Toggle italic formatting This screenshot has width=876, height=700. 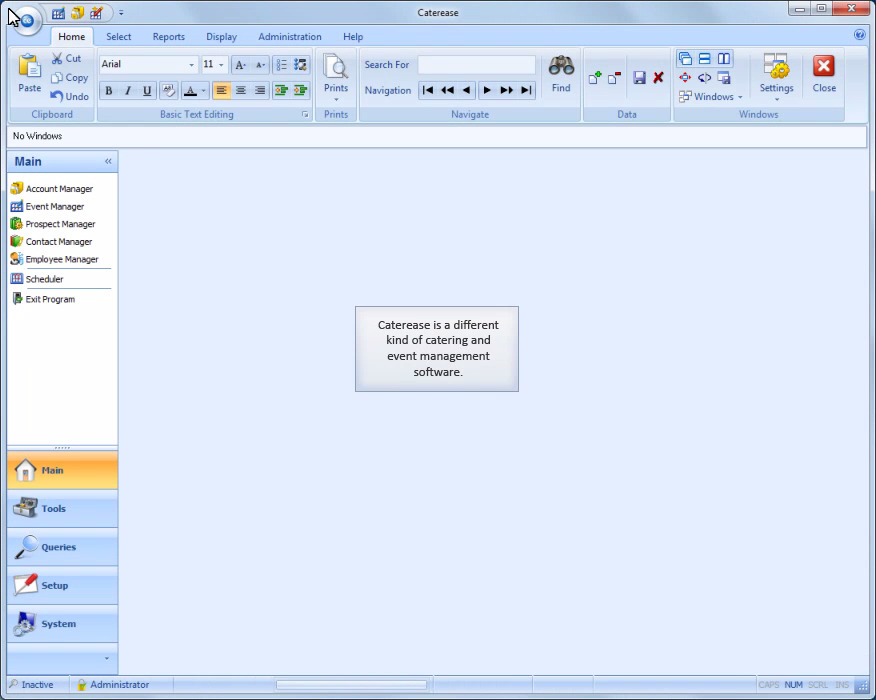click(x=128, y=91)
